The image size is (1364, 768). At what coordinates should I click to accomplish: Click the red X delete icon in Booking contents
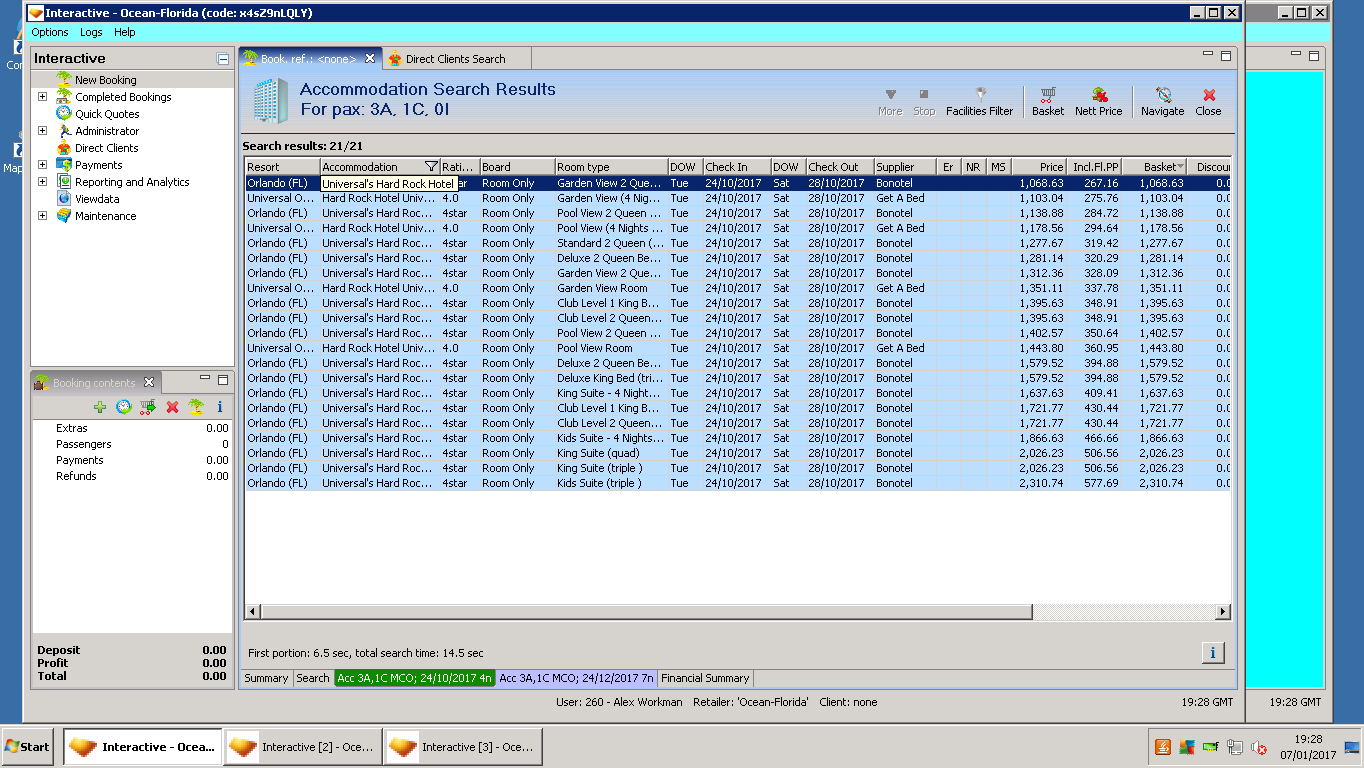click(172, 407)
